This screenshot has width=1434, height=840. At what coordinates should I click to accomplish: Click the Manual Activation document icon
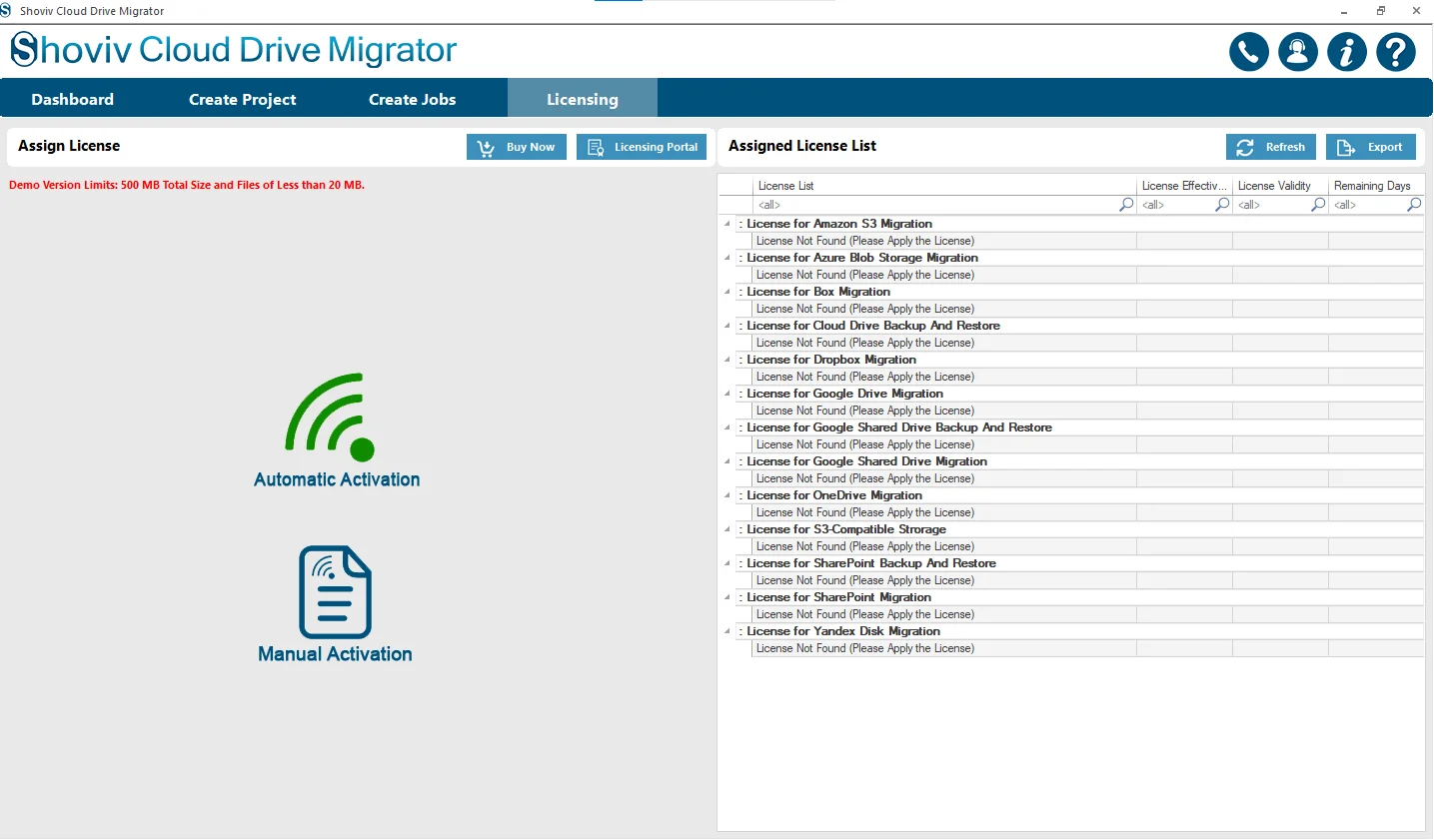(x=335, y=591)
